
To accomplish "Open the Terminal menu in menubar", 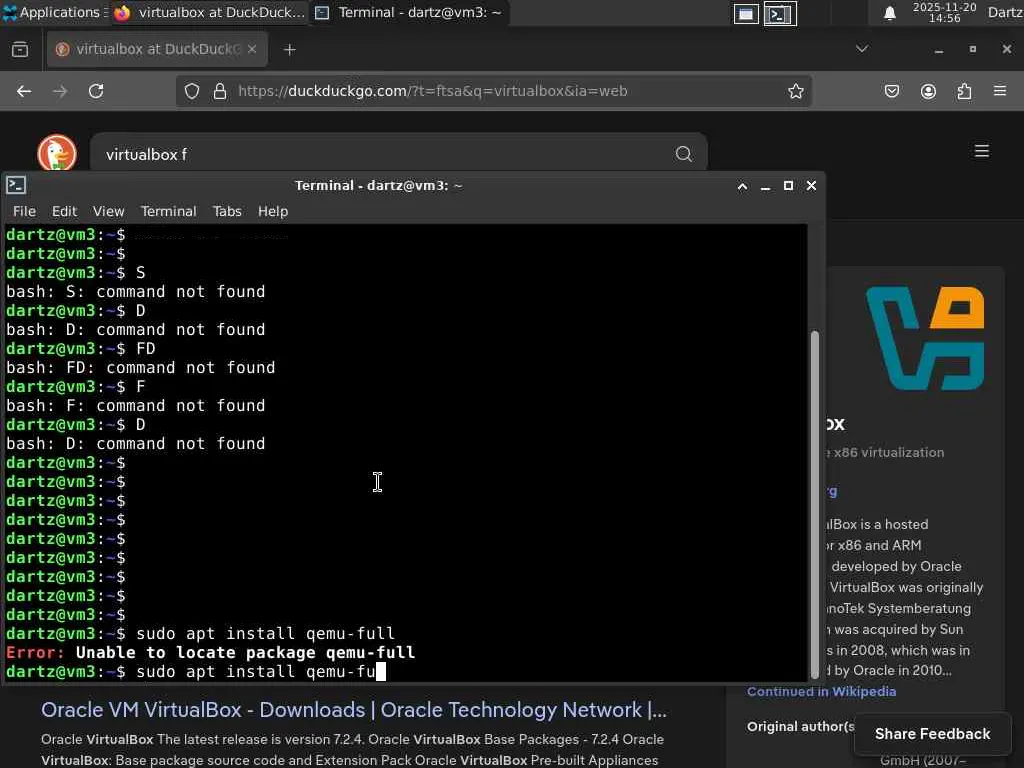I will pyautogui.click(x=168, y=212).
